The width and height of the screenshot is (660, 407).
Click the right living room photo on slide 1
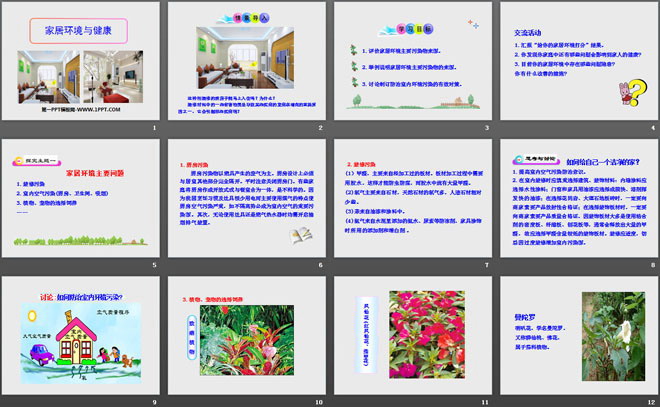[x=113, y=77]
